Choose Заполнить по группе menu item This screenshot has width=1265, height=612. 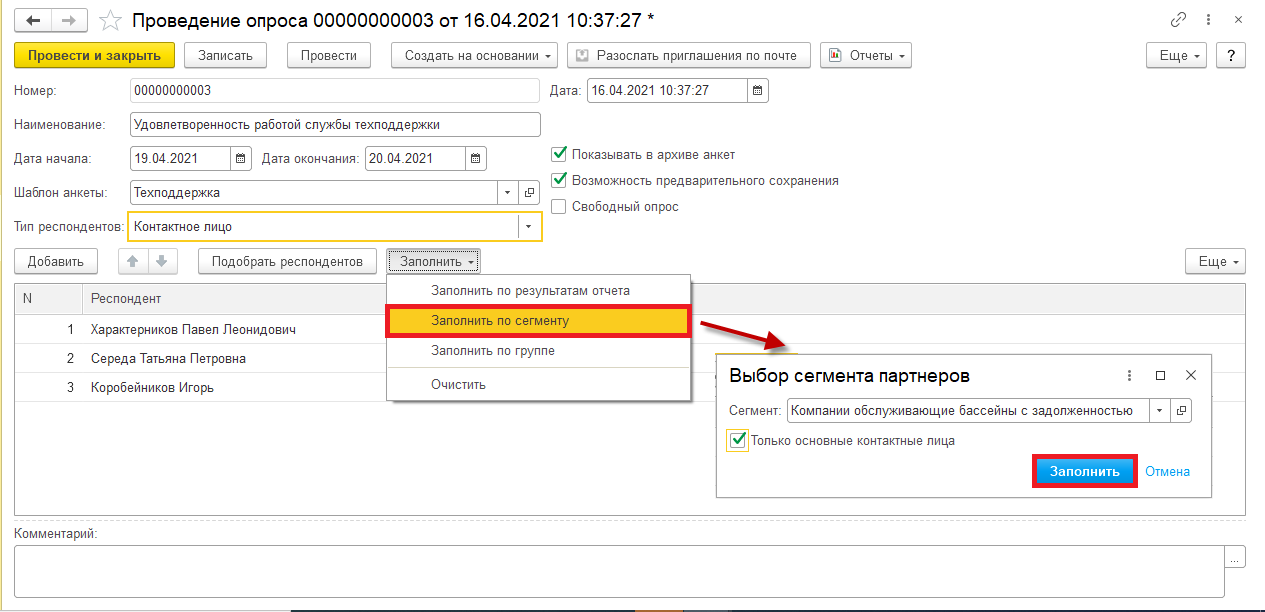538,351
